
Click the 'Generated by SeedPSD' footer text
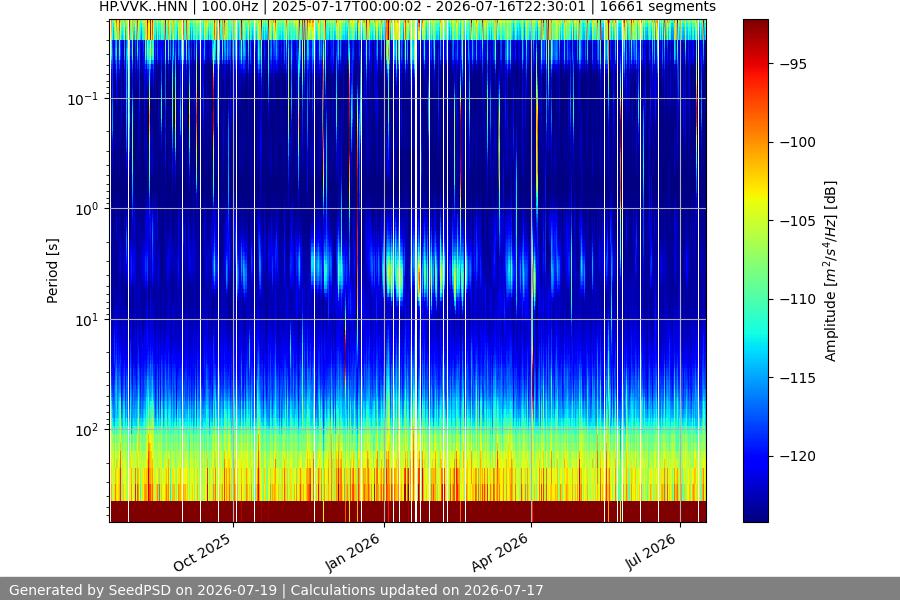276,590
